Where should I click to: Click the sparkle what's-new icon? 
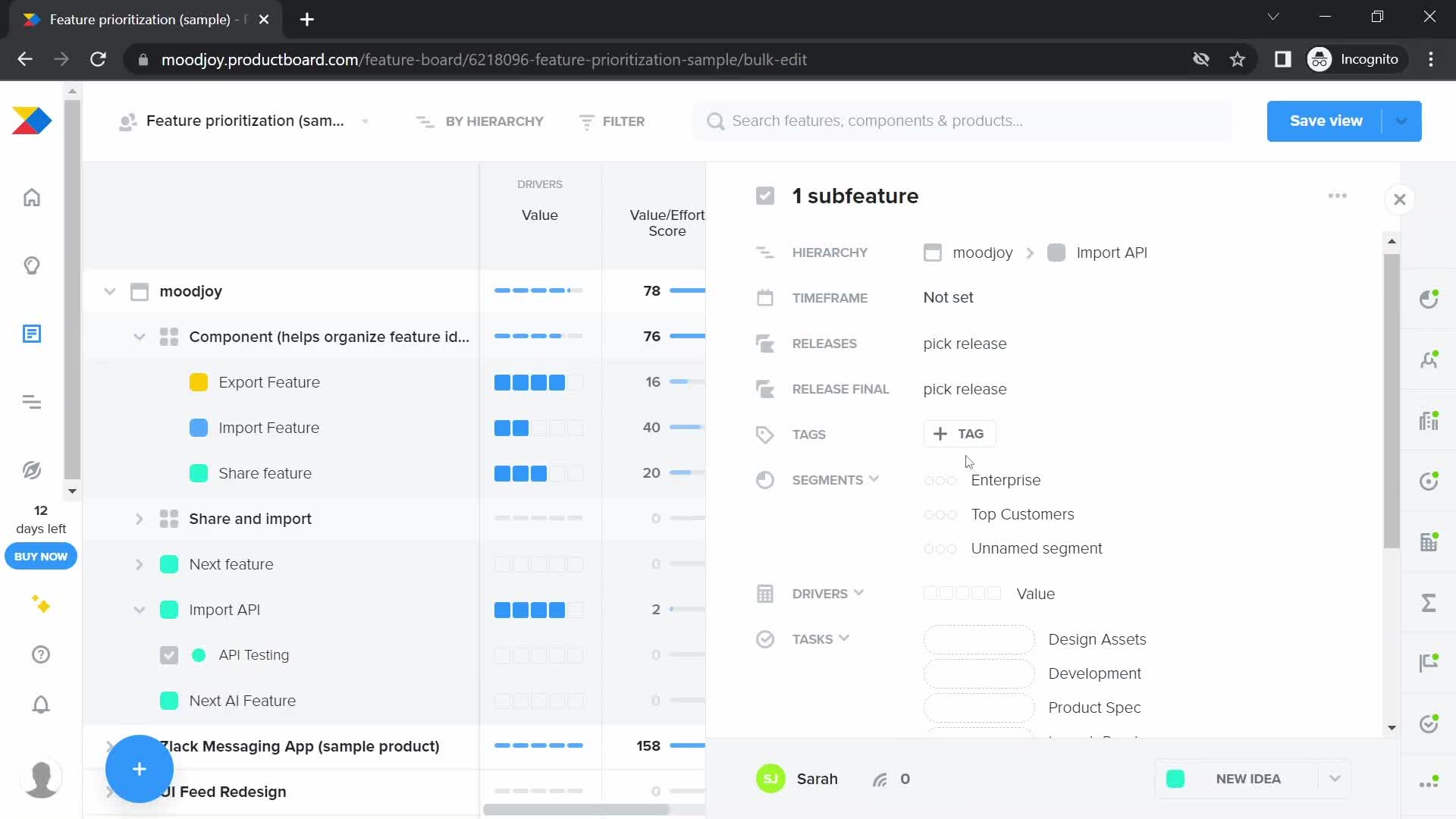pyautogui.click(x=41, y=604)
